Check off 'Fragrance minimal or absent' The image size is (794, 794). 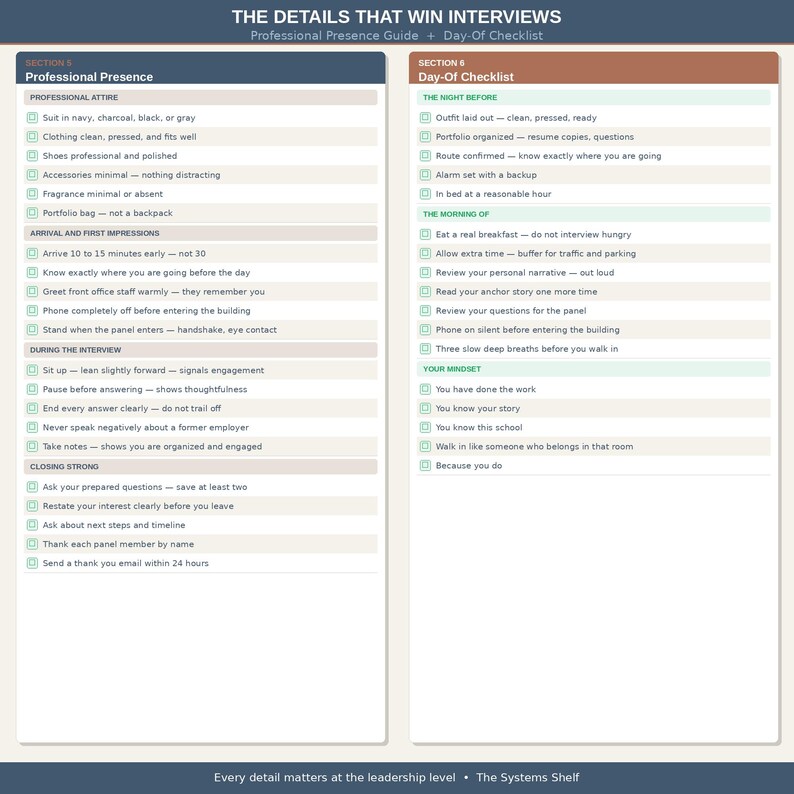point(32,193)
